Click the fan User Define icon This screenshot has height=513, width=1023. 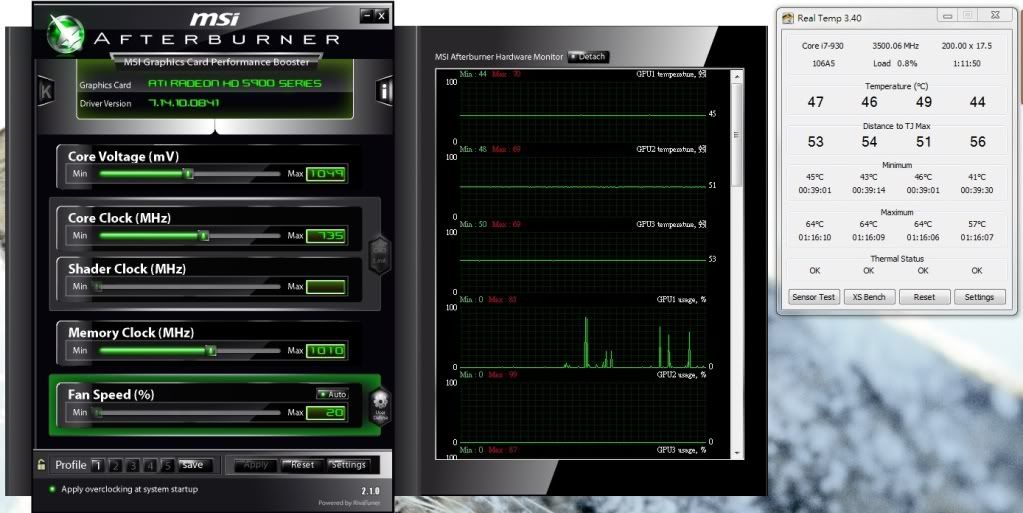(380, 405)
